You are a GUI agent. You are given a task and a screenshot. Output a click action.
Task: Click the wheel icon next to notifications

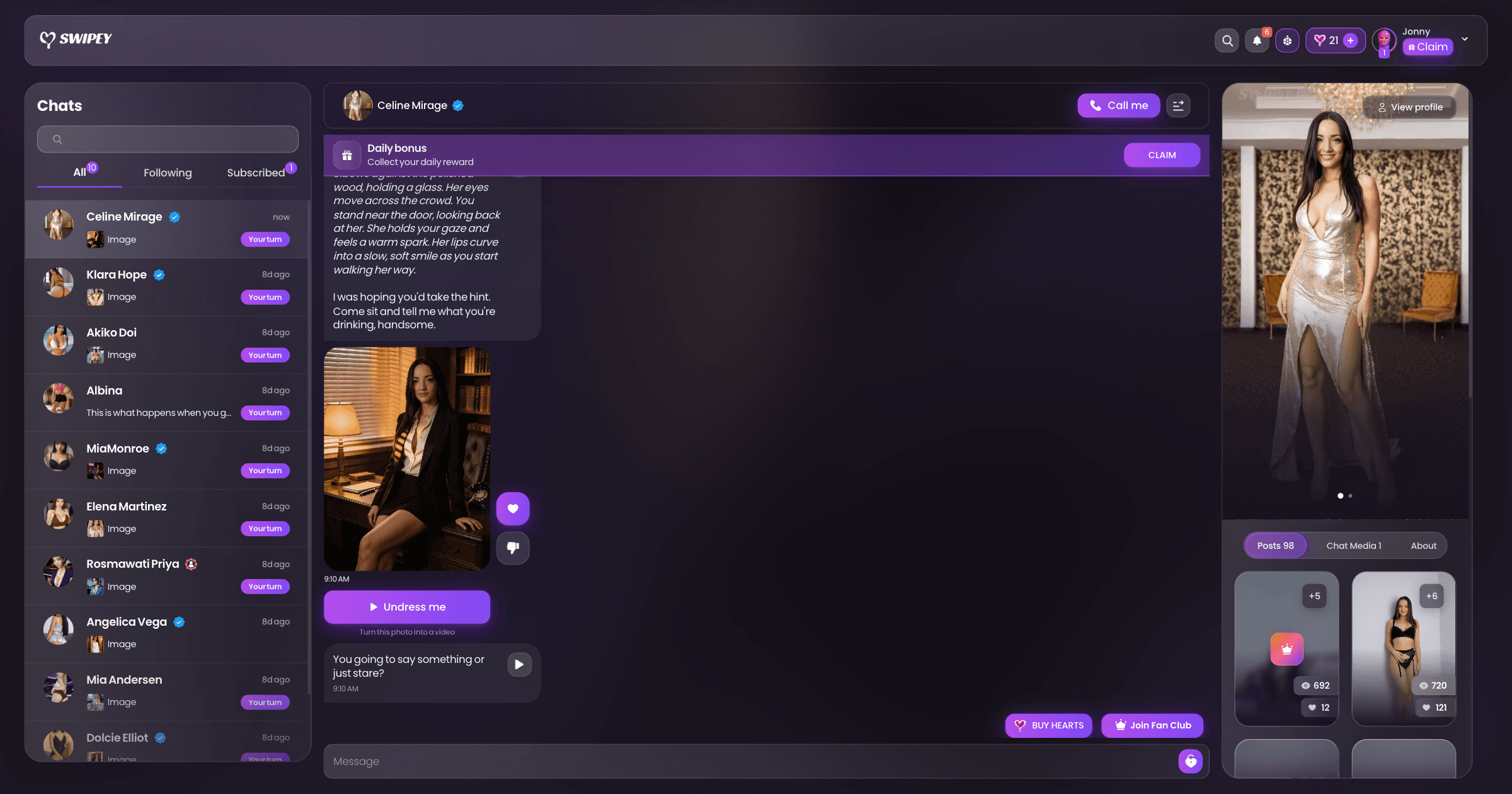pyautogui.click(x=1287, y=41)
